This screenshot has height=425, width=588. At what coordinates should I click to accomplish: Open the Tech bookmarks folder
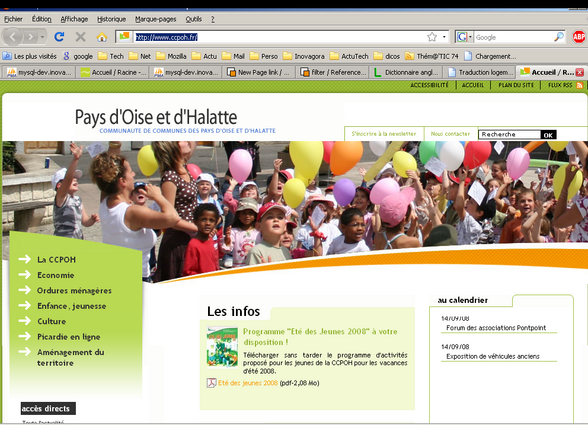point(111,56)
